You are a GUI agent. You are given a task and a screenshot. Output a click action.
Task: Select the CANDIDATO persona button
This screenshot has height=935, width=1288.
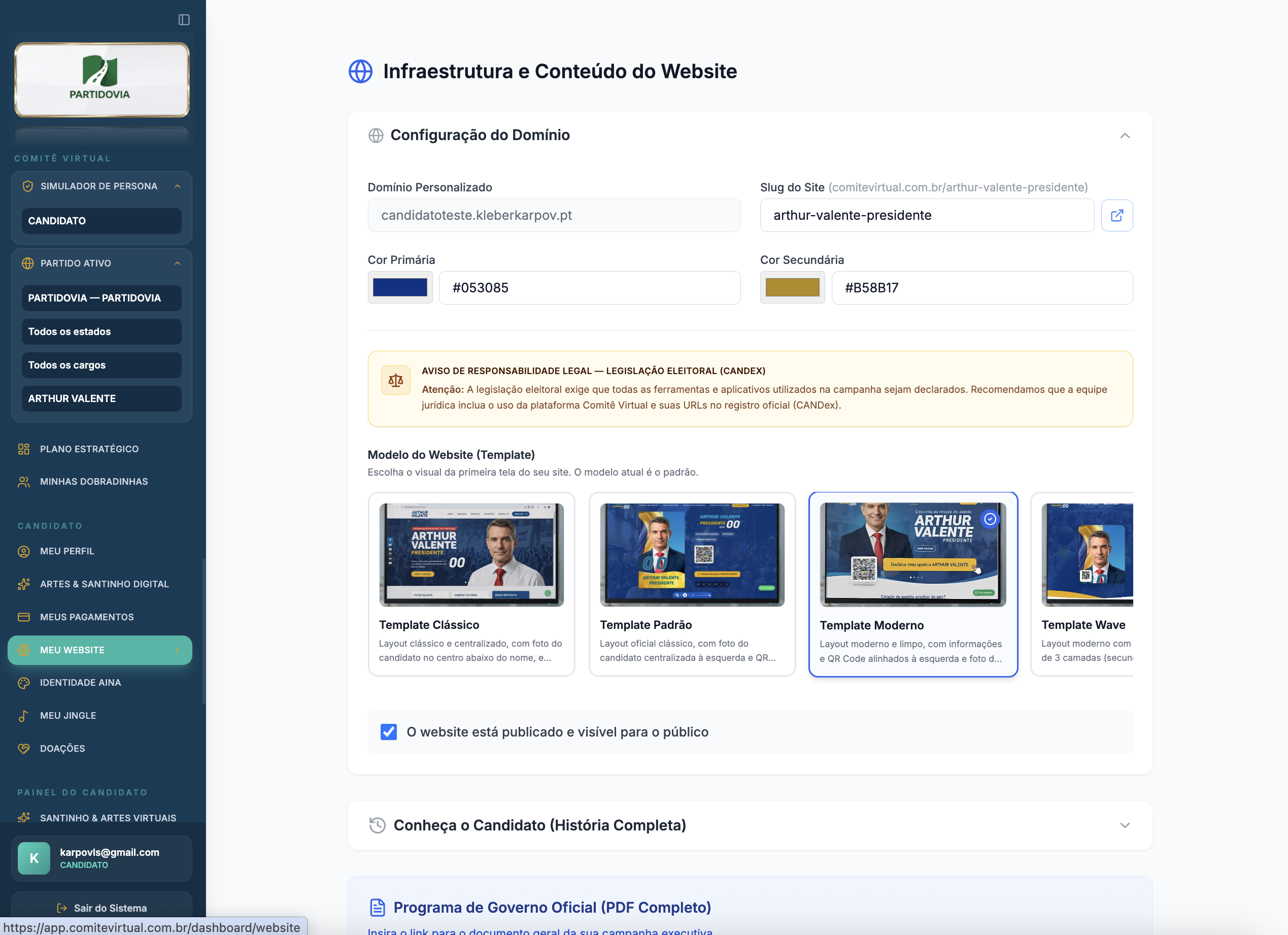(101, 221)
